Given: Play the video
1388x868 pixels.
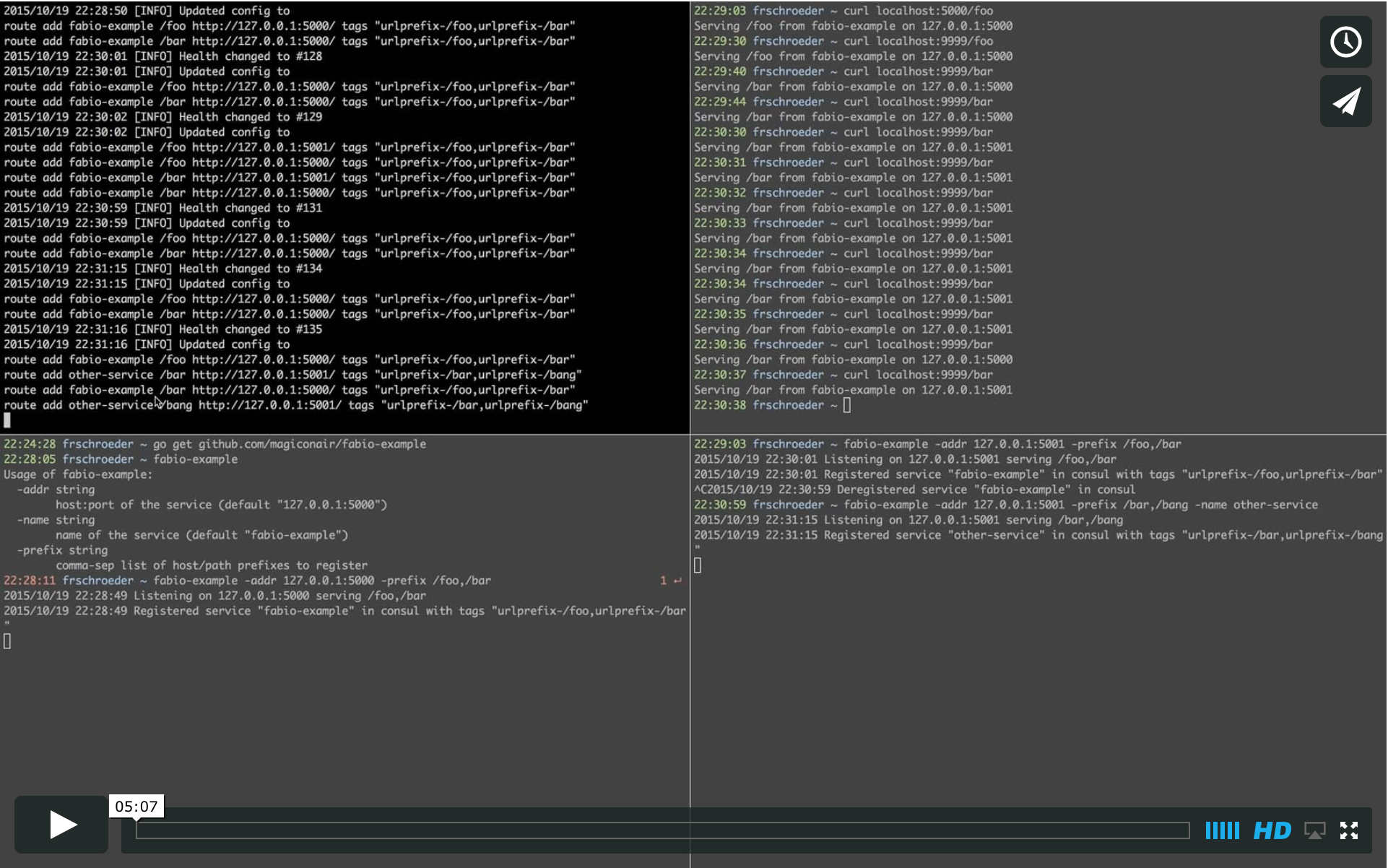Looking at the screenshot, I should [62, 825].
